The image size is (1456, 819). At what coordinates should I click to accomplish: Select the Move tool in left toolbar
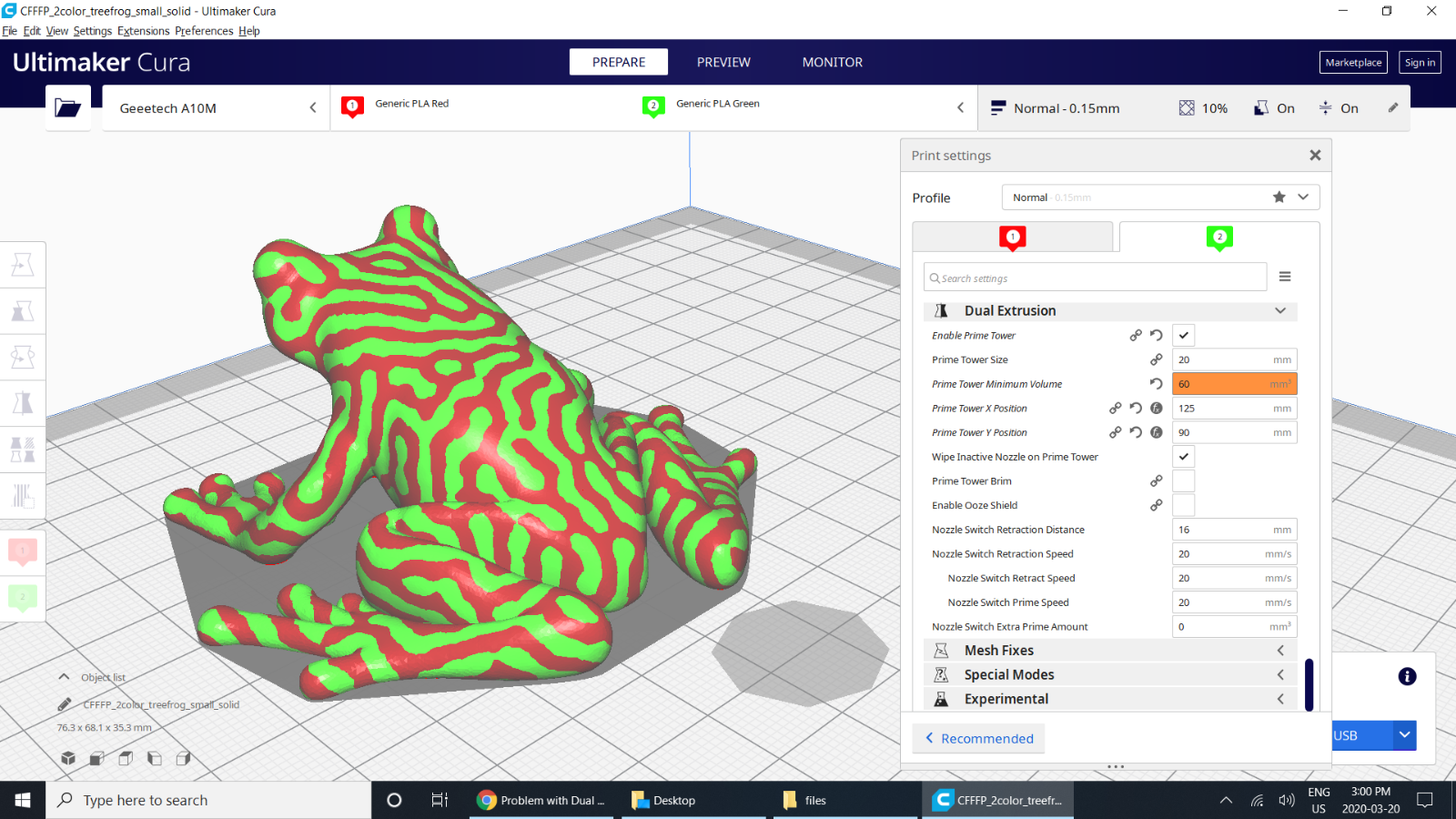click(x=23, y=265)
